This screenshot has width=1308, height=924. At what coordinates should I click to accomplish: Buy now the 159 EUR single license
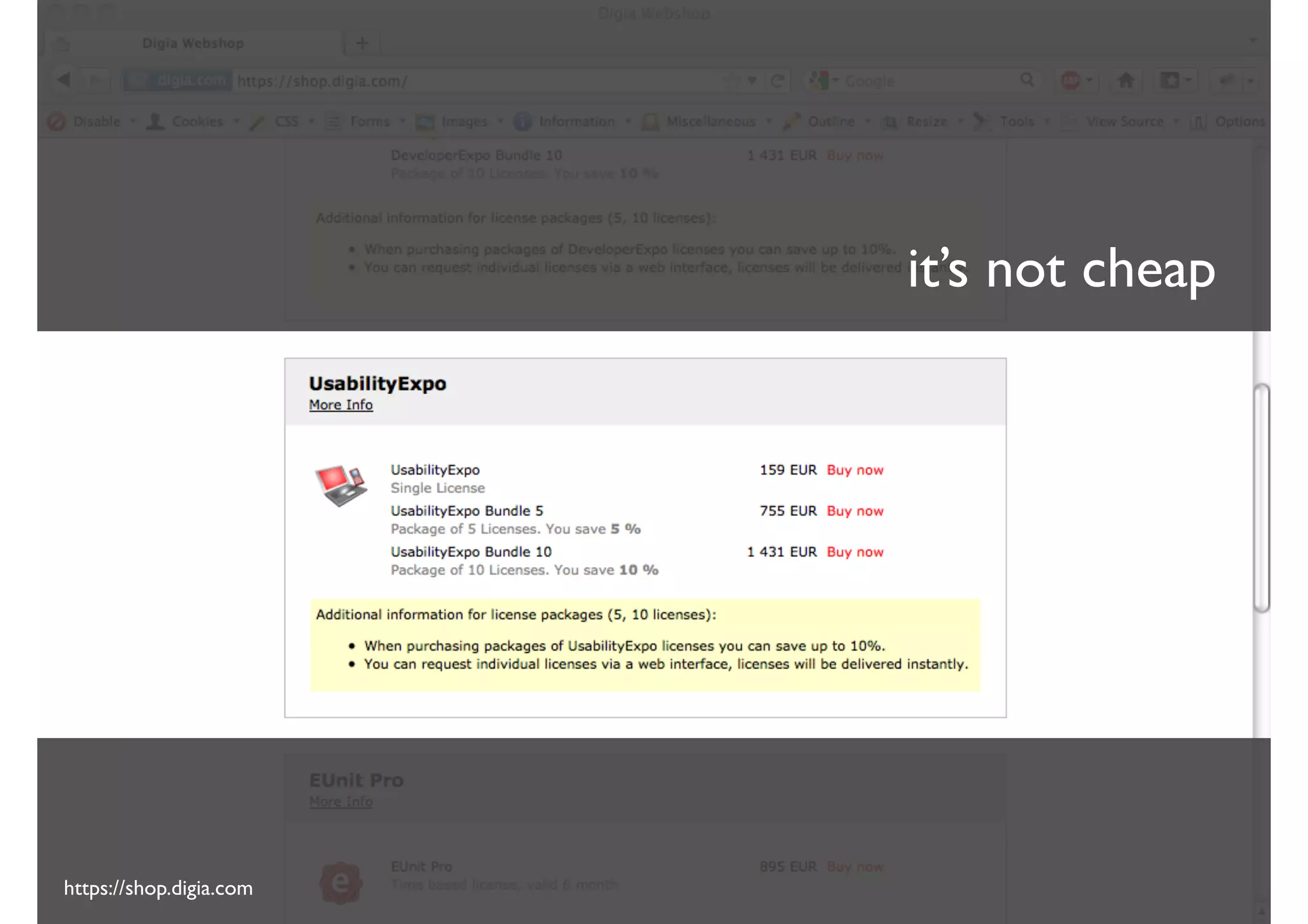point(855,470)
